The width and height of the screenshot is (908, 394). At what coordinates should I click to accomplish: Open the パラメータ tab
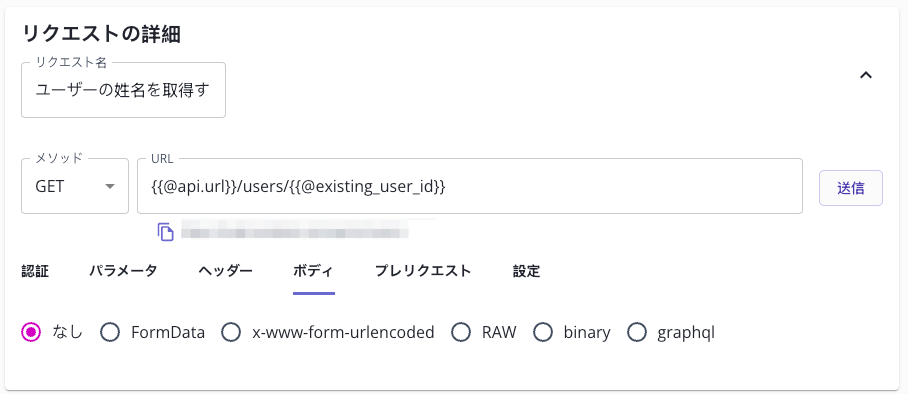pyautogui.click(x=123, y=271)
